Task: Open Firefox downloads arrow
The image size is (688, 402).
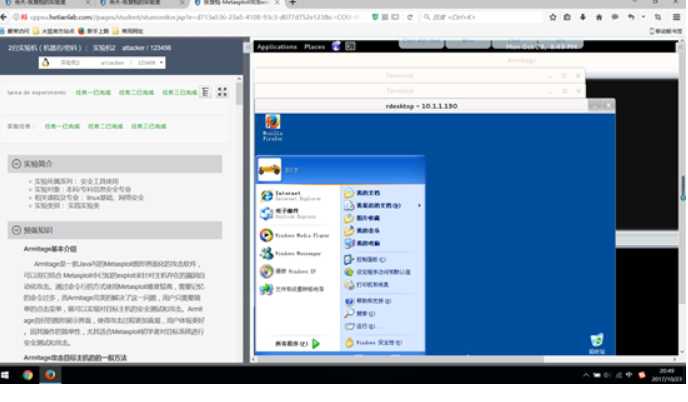Action: click(x=583, y=17)
